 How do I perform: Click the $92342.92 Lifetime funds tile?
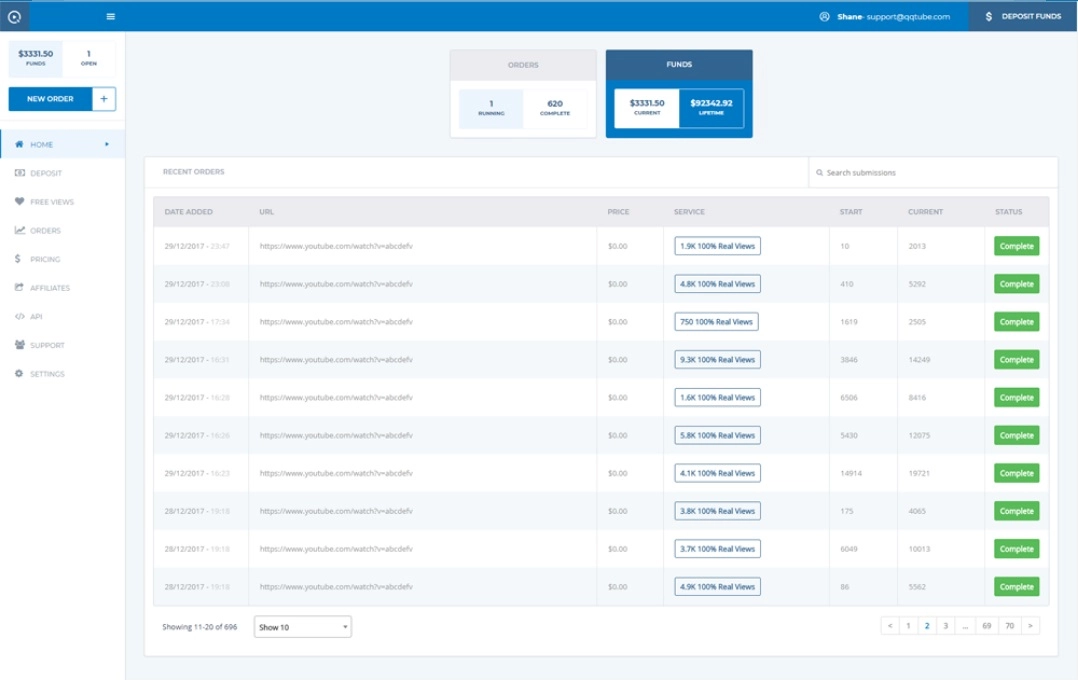coord(712,108)
